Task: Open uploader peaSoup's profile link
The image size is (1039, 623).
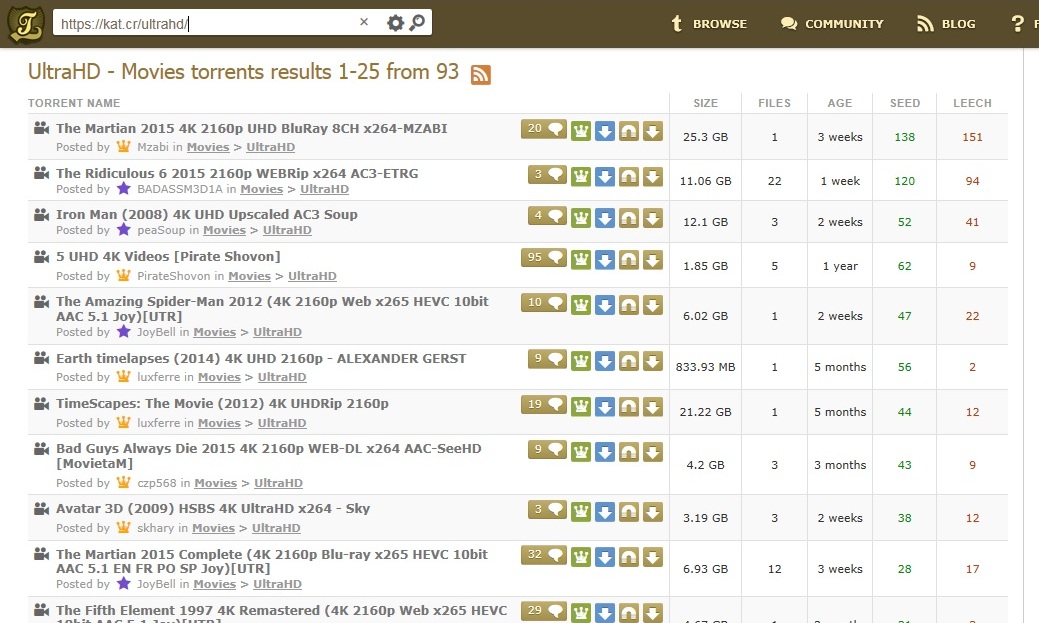Action: coord(161,230)
